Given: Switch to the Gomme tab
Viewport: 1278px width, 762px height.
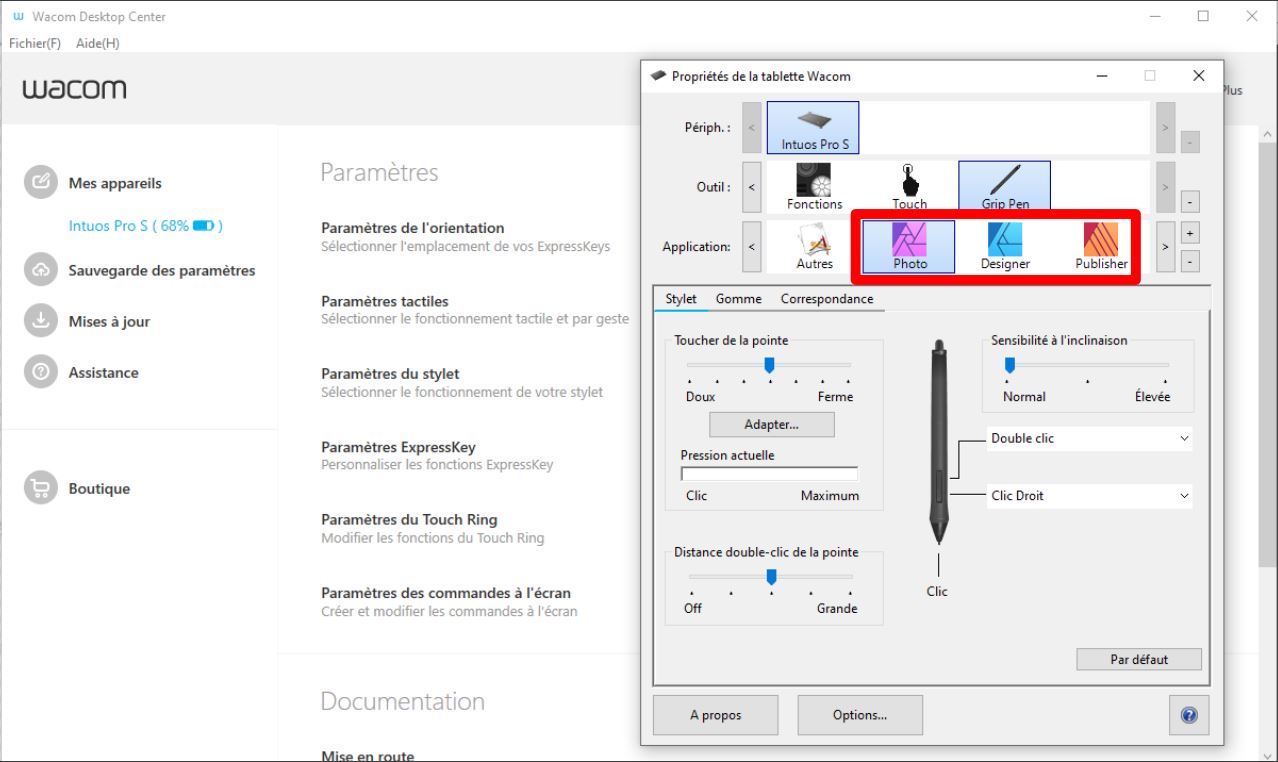Looking at the screenshot, I should coord(738,299).
